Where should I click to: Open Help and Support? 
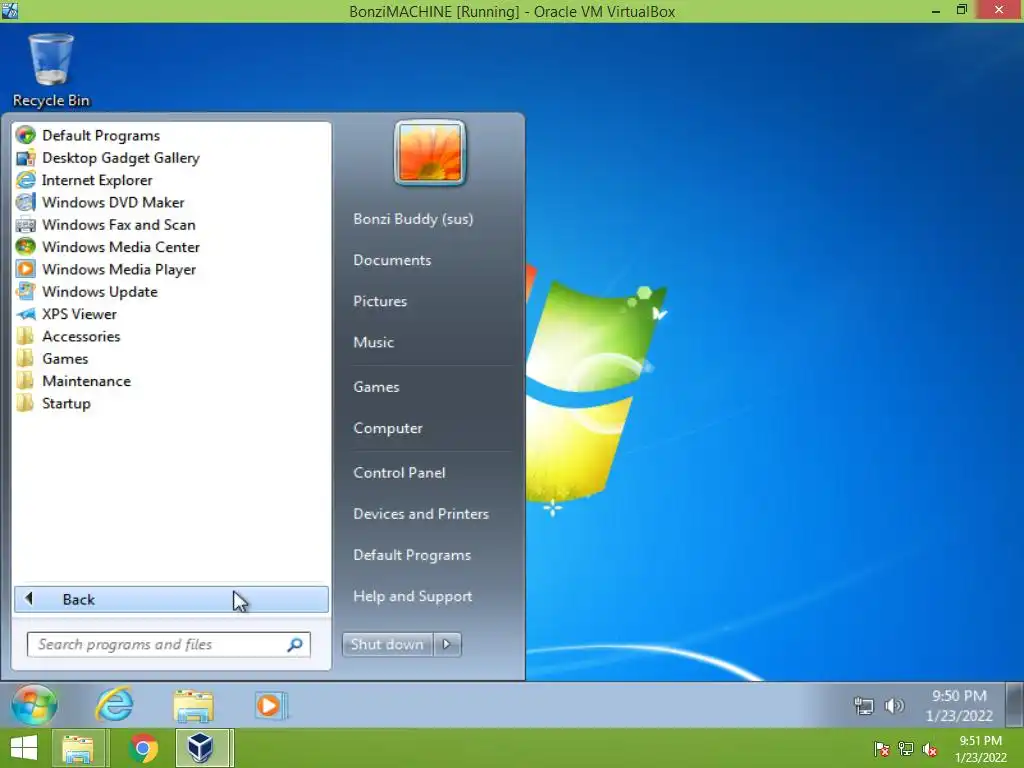pos(412,596)
